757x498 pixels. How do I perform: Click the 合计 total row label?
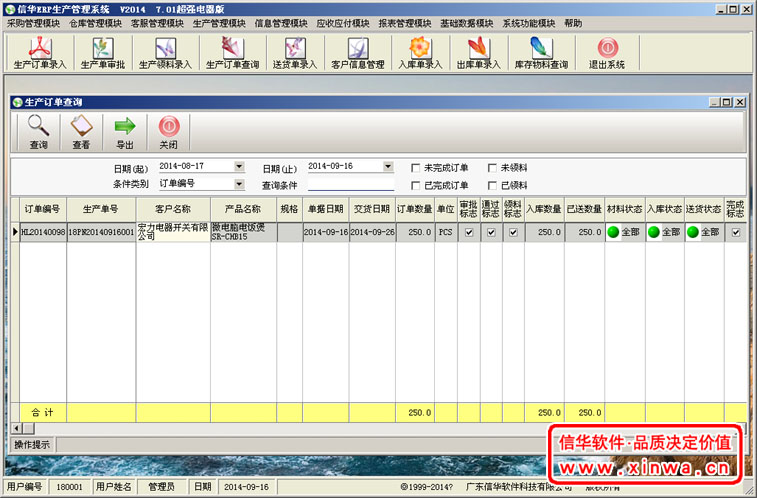point(42,413)
